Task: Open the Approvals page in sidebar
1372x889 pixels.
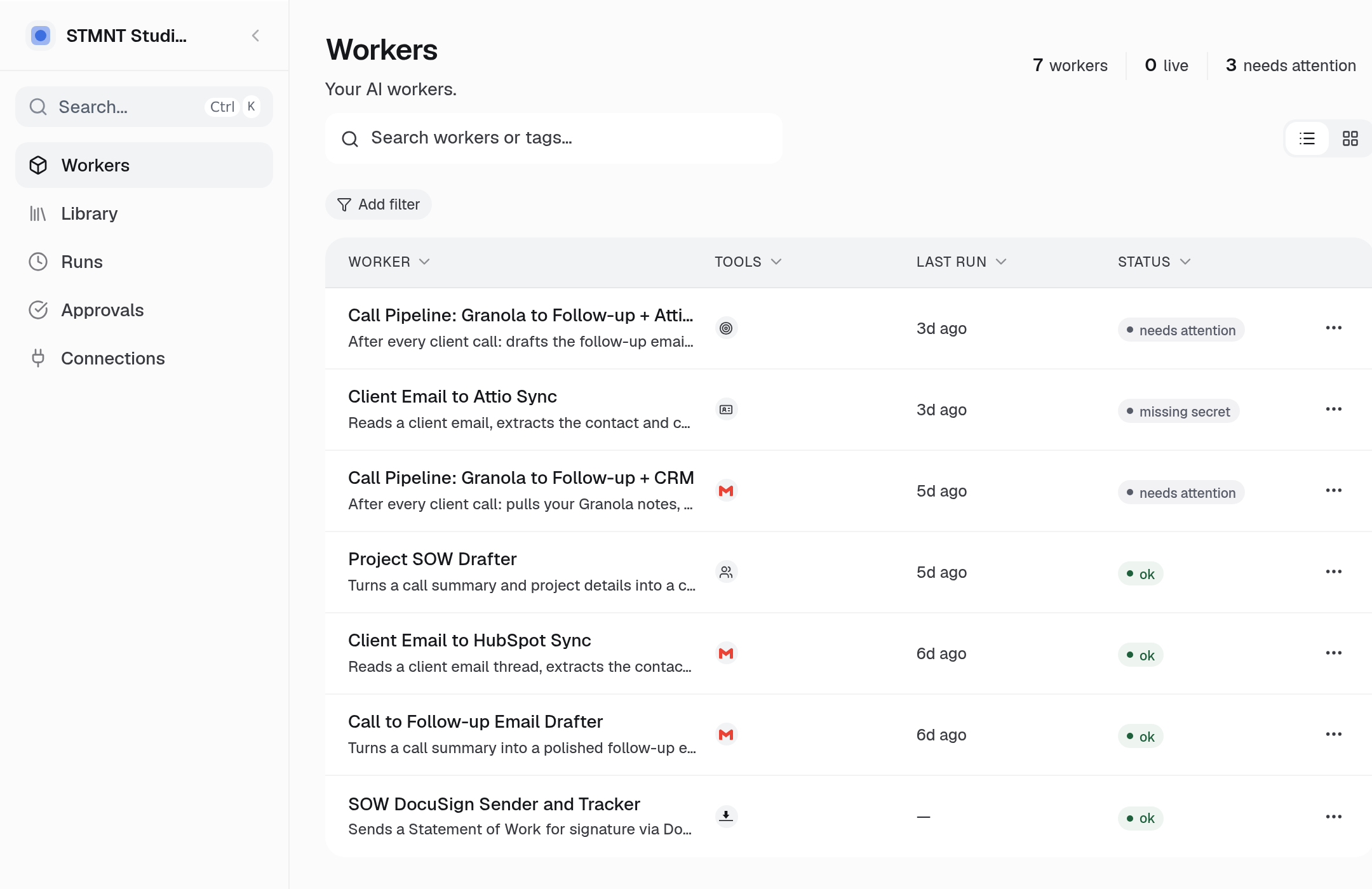Action: 144,310
